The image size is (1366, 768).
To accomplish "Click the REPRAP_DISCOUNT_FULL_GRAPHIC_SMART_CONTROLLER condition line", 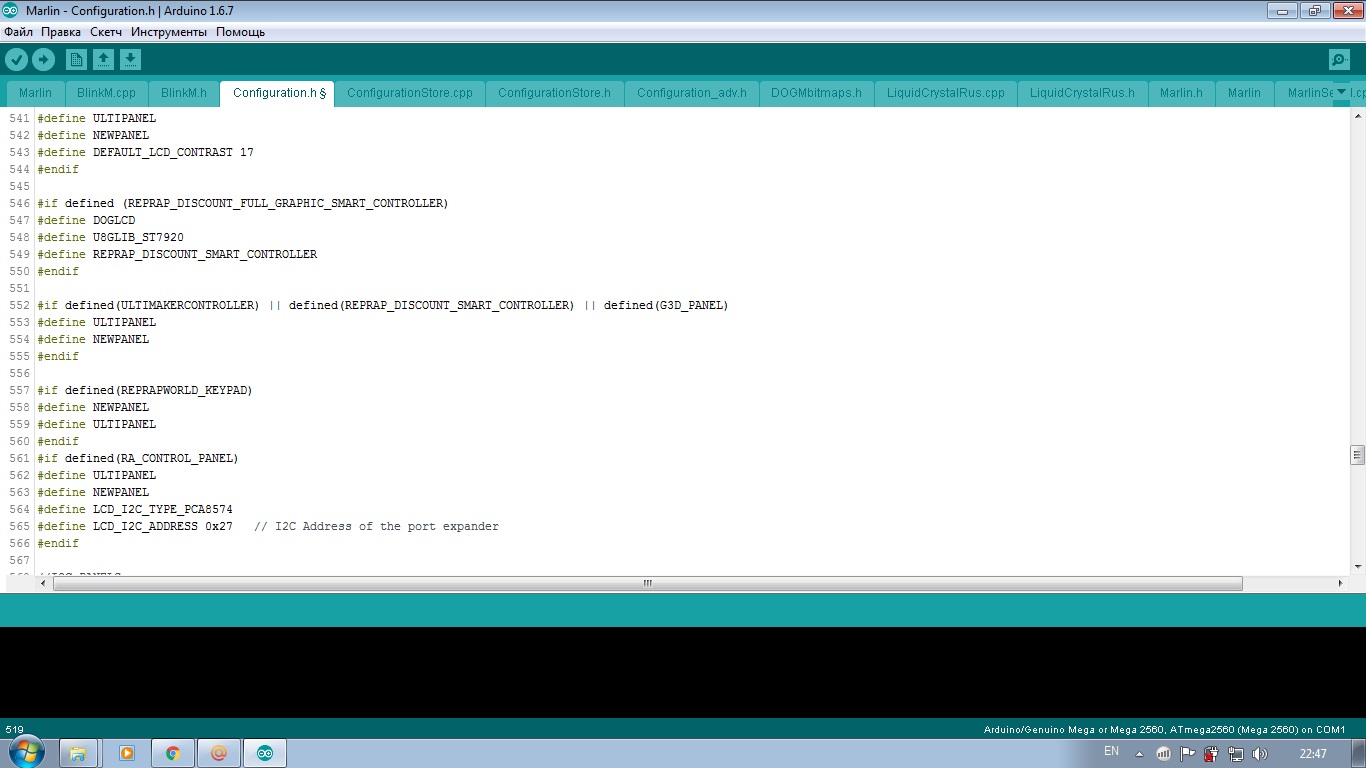I will click(x=242, y=203).
